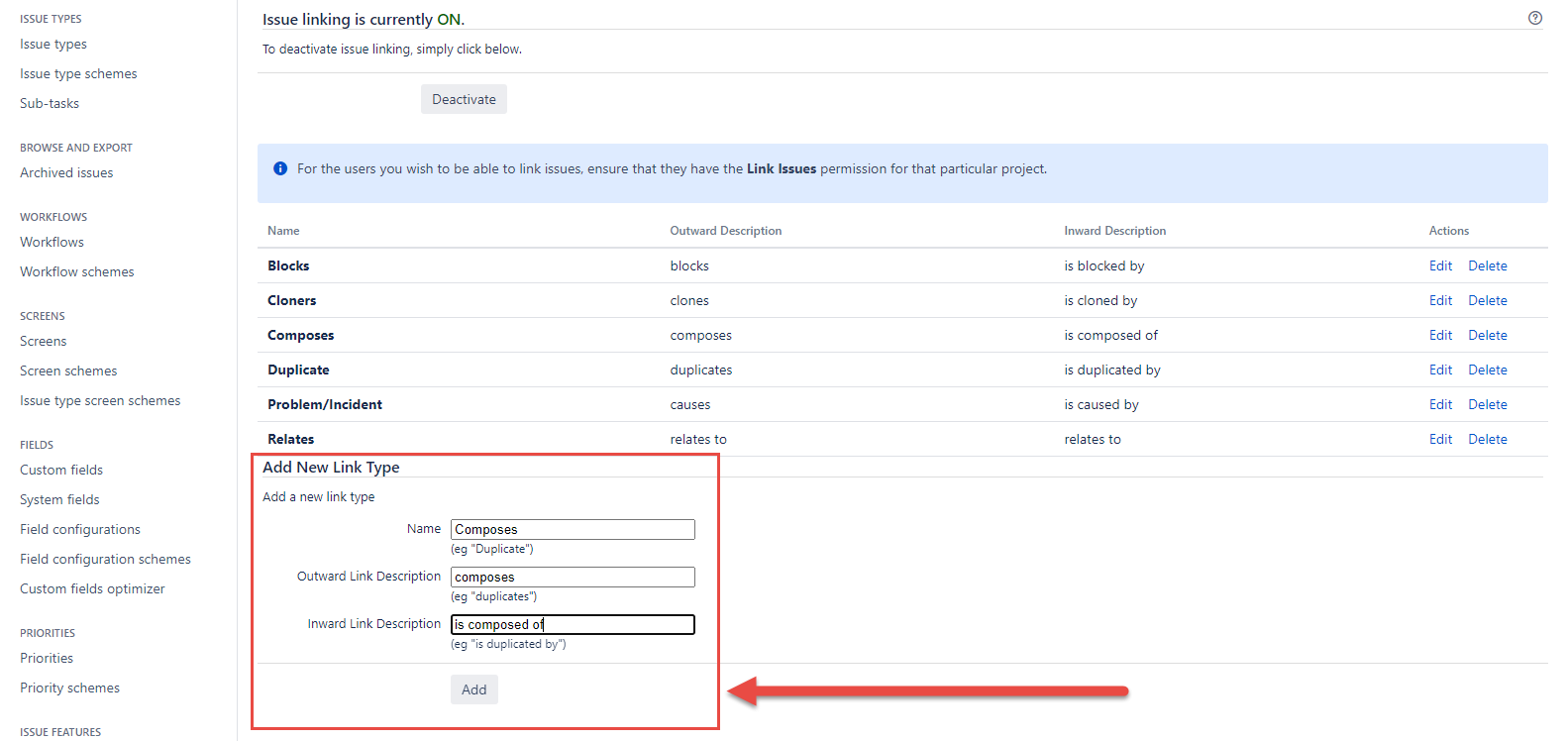Open Custom fields settings
The height and width of the screenshot is (741, 1568).
point(61,470)
